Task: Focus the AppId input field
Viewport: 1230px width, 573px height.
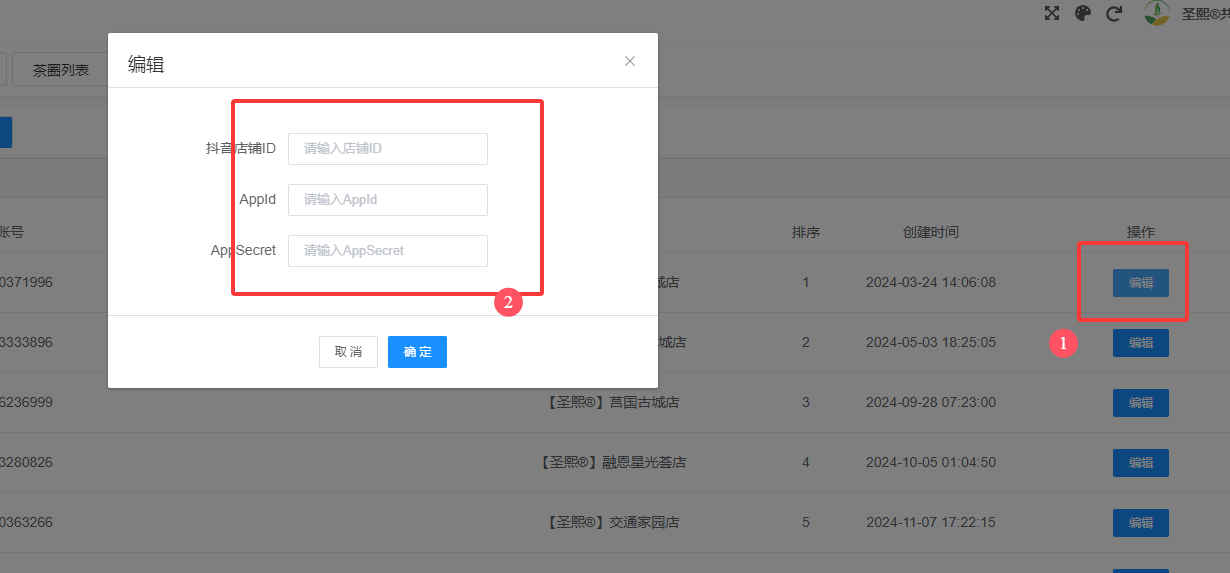Action: point(388,200)
